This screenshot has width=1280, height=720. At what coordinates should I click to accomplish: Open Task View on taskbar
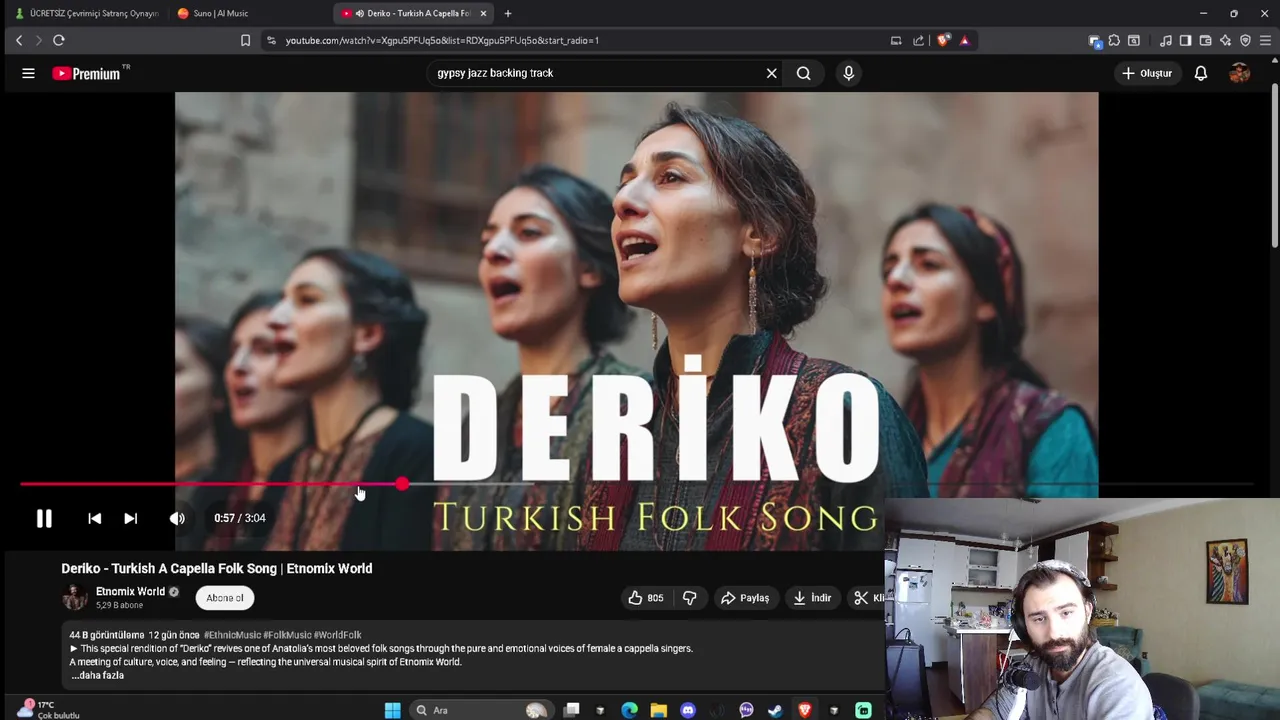572,710
